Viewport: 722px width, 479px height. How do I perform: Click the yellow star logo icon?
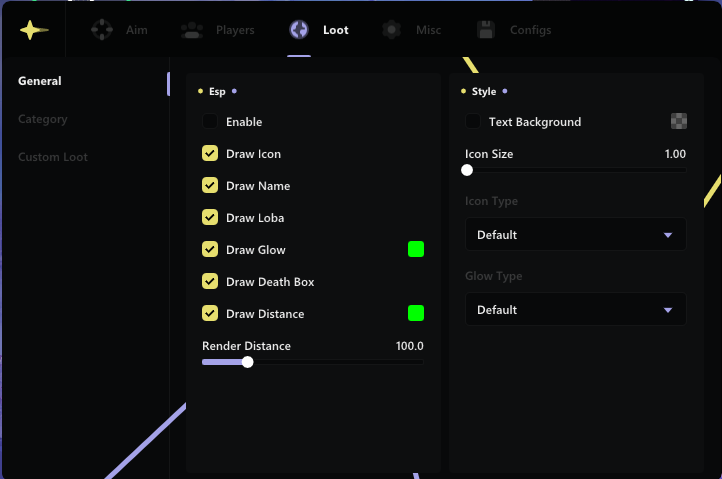pyautogui.click(x=34, y=30)
